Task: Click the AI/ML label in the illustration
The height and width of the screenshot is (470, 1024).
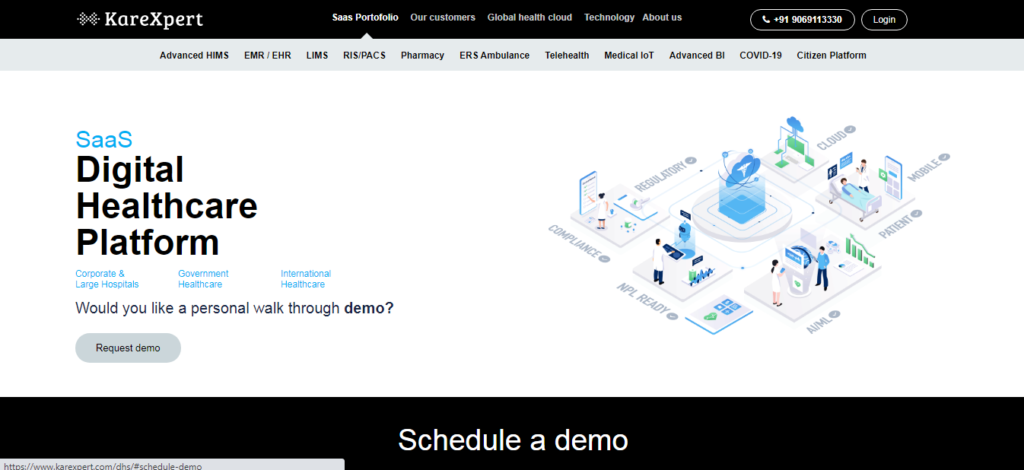Action: point(822,322)
